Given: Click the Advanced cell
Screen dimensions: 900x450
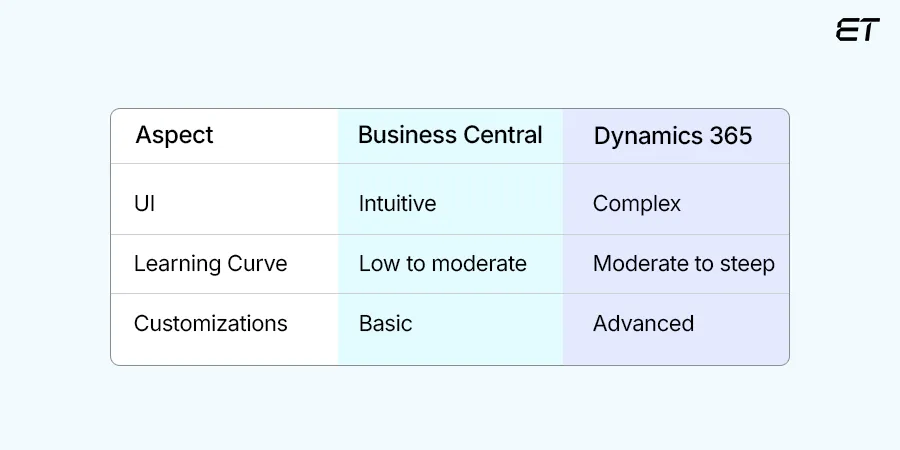Looking at the screenshot, I should click(x=643, y=324).
